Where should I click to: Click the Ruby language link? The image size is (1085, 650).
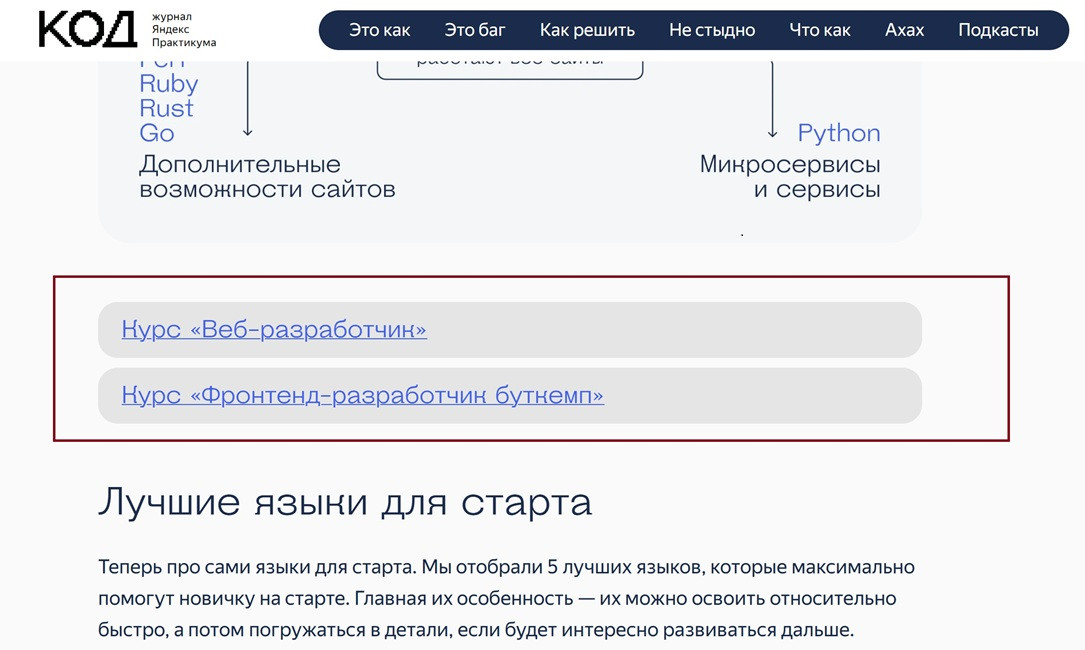pos(169,84)
